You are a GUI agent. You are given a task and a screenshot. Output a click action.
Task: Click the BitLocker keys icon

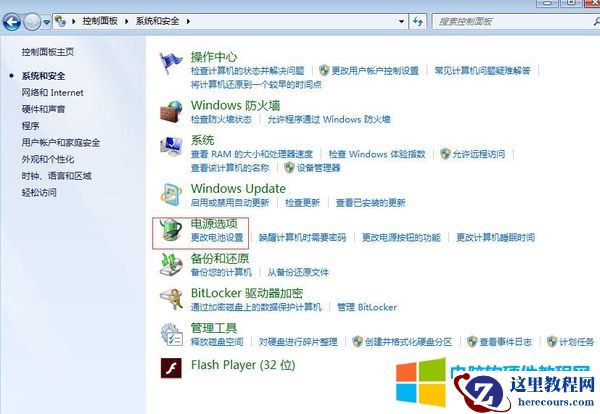[171, 299]
